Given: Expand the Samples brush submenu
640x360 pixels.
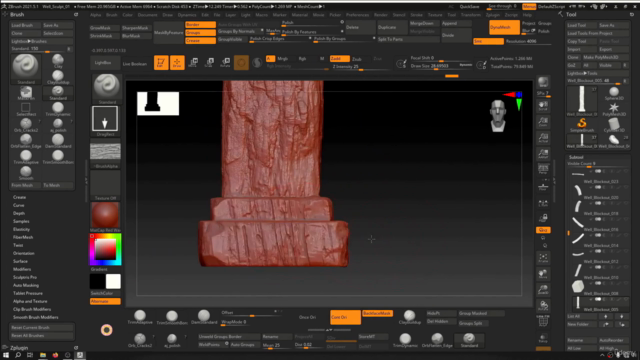Looking at the screenshot, I should pyautogui.click(x=21, y=221).
